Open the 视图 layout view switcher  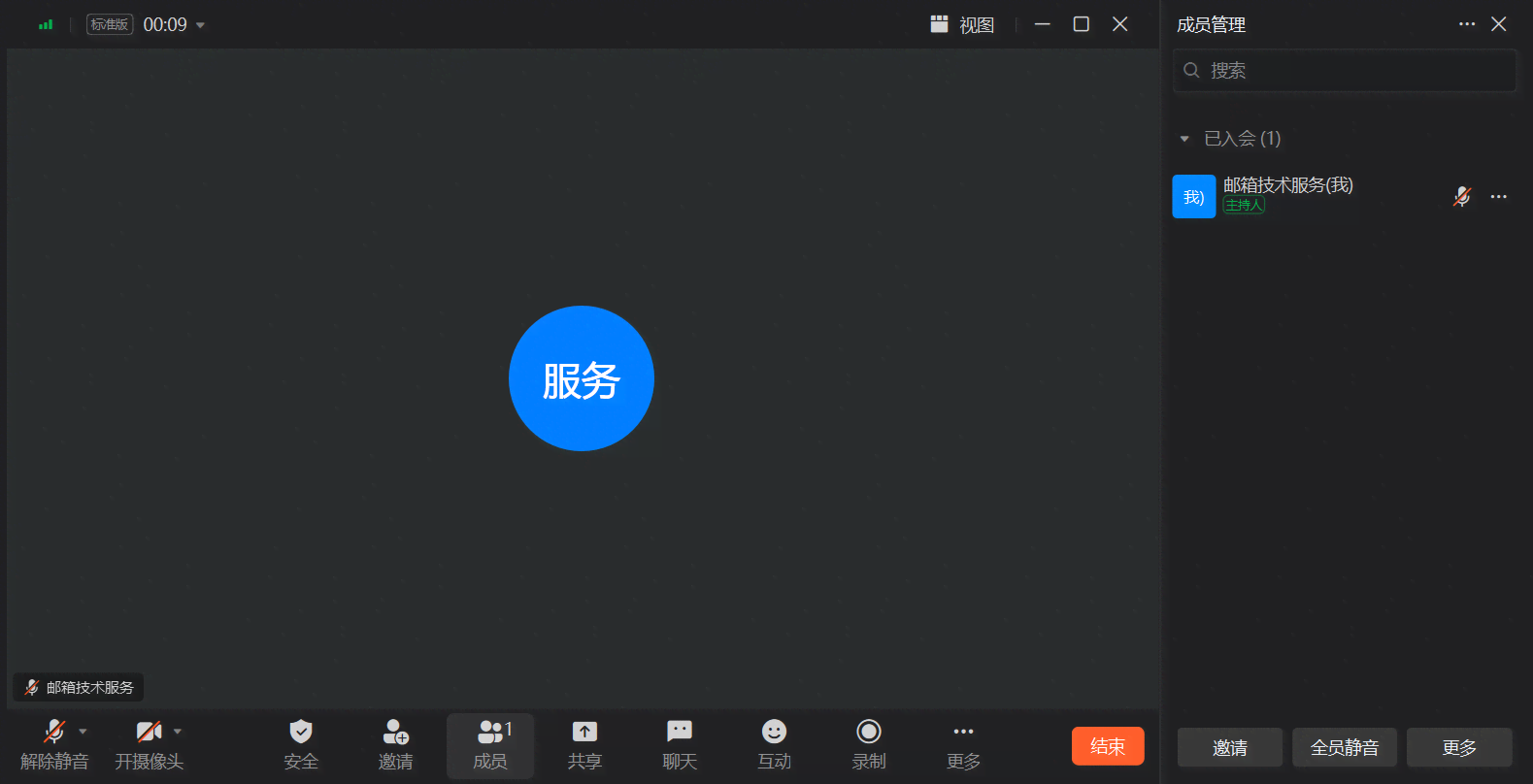[x=962, y=24]
